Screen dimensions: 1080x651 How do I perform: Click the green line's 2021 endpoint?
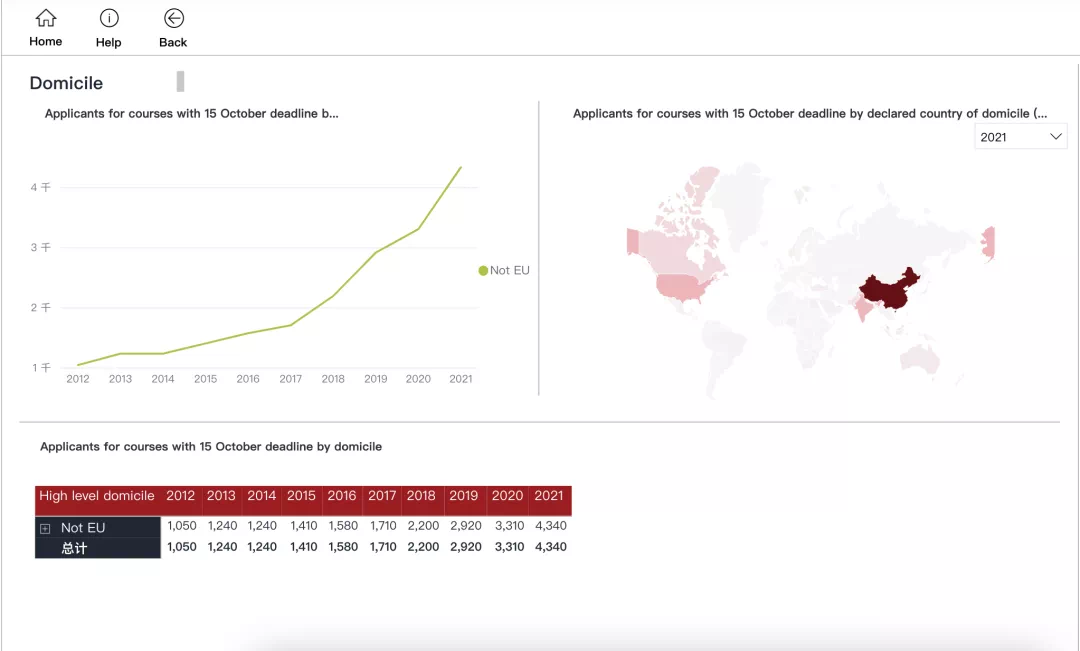click(x=461, y=167)
